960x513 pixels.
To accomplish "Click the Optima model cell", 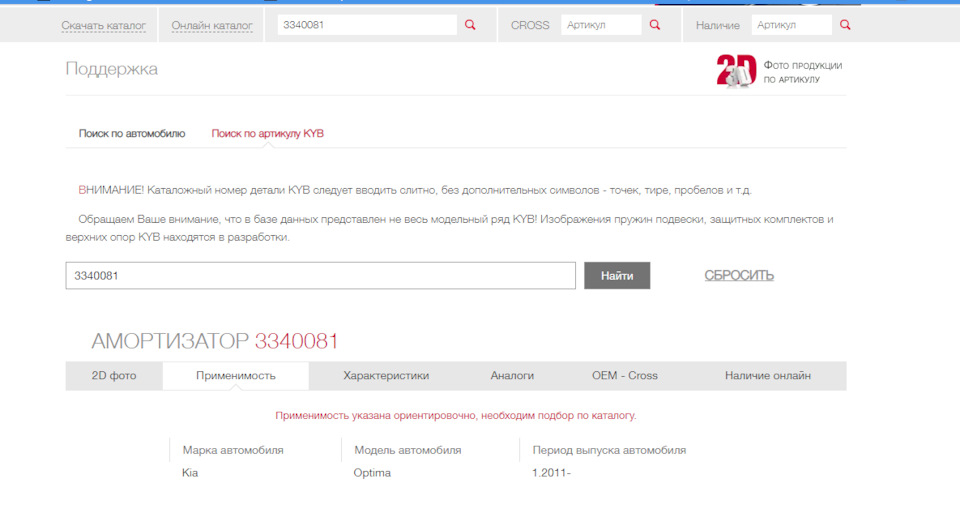I will 372,473.
